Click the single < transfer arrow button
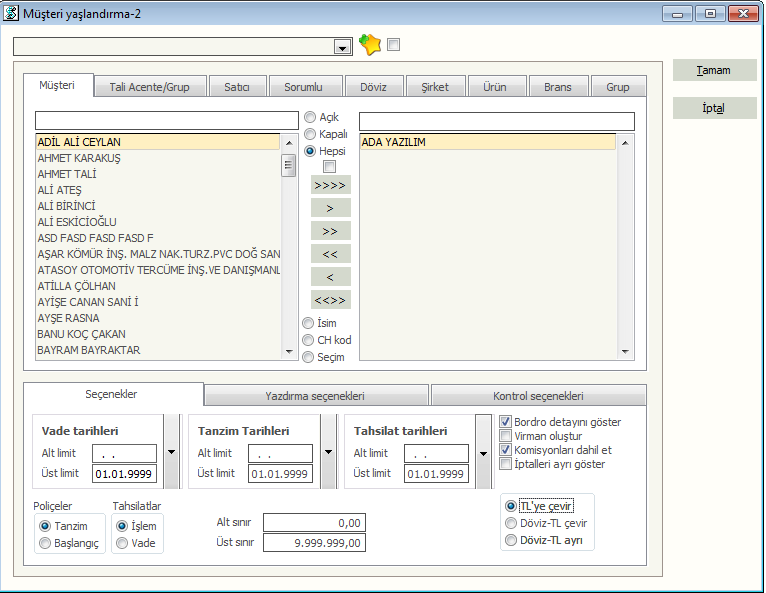Viewport: 766px width, 593px height. point(330,277)
